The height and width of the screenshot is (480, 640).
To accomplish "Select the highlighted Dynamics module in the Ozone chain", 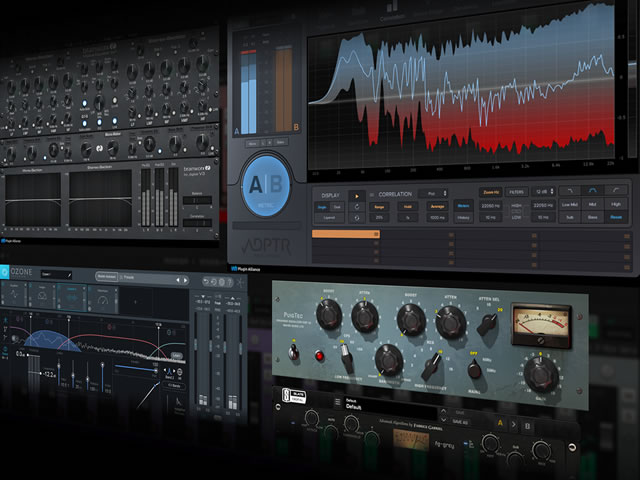I will pyautogui.click(x=71, y=297).
